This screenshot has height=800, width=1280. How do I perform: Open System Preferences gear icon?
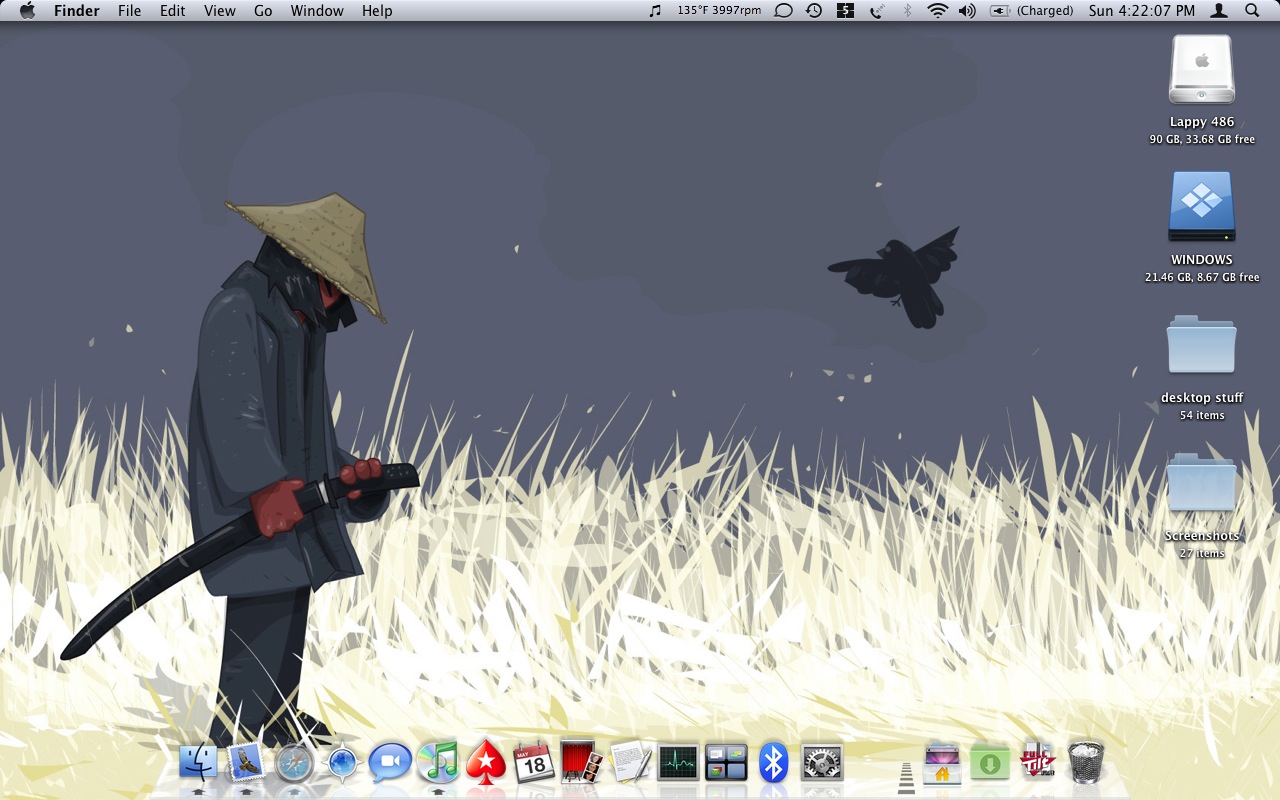(822, 763)
